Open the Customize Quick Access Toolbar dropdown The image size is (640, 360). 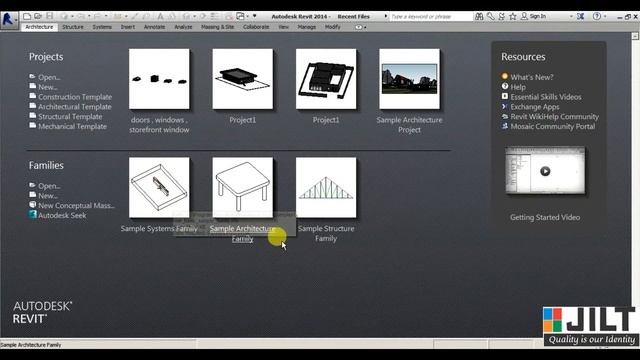coord(254,16)
